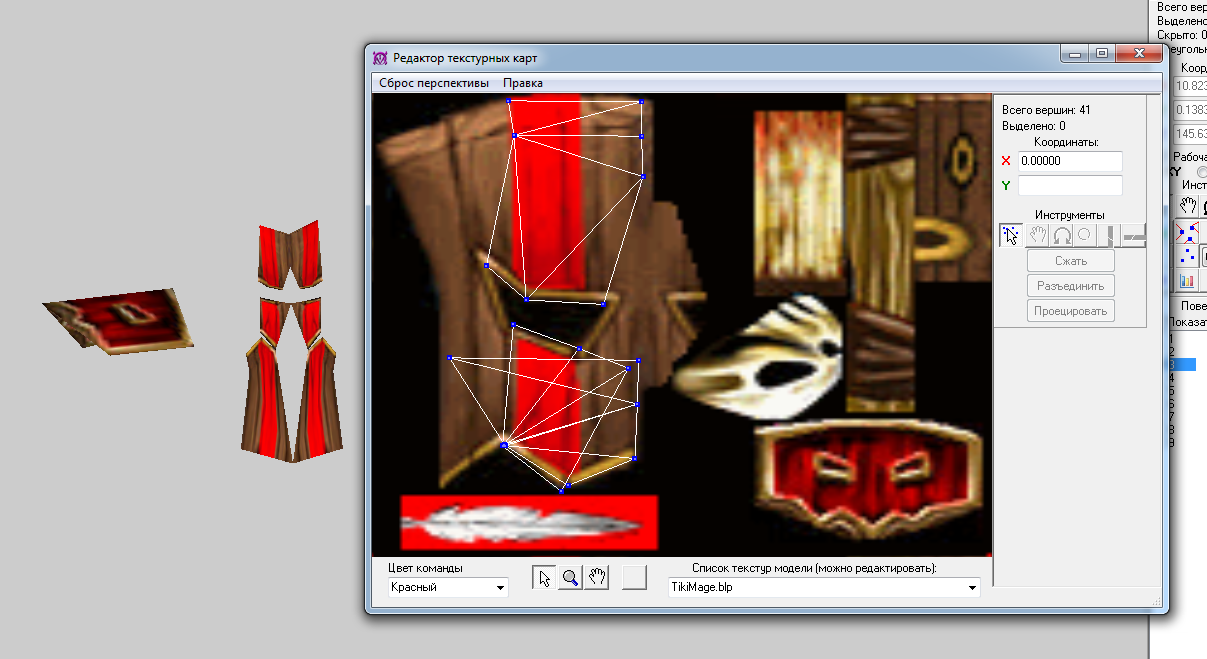Click the blue dots icon in background window

pos(1187,256)
